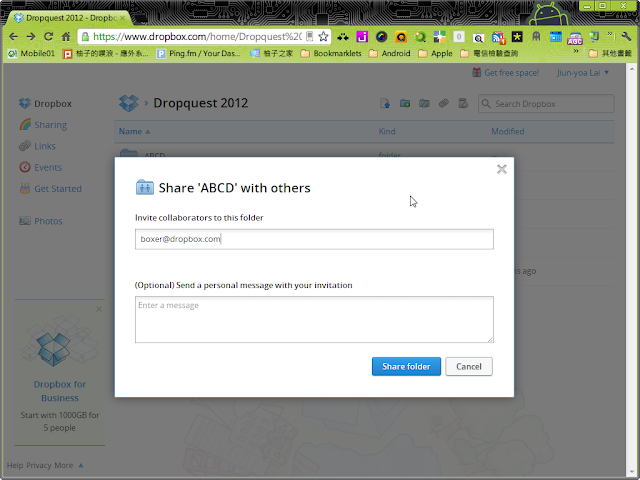Cancel the share folder dialog

469,366
